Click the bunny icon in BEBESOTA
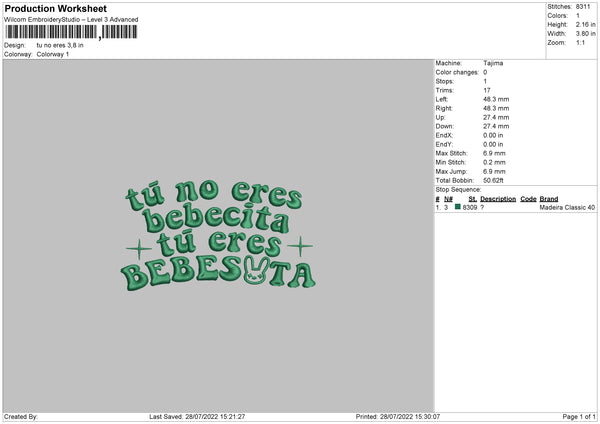Screen dimensions: 600x424 (256, 270)
